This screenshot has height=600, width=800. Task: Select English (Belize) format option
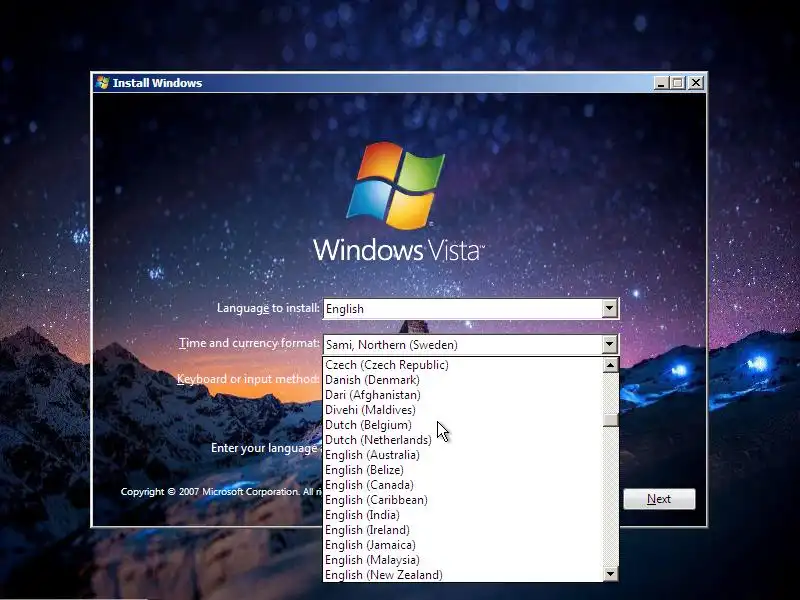463,470
